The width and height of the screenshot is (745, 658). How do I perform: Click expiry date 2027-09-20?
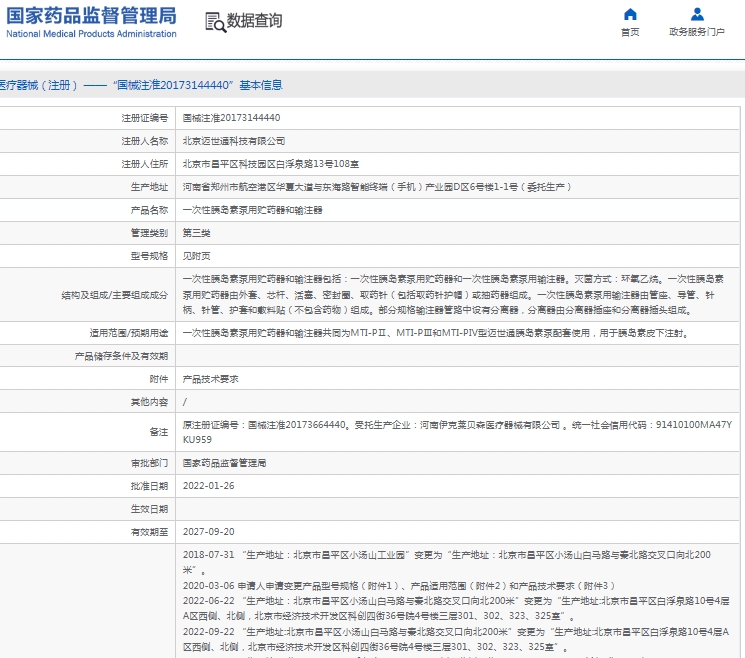pyautogui.click(x=209, y=532)
